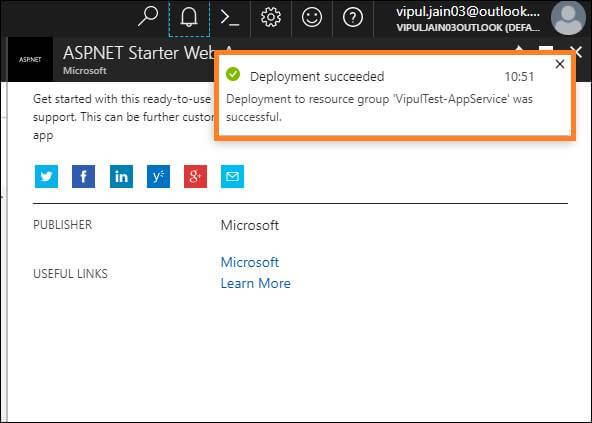Share on LinkedIn

(121, 176)
